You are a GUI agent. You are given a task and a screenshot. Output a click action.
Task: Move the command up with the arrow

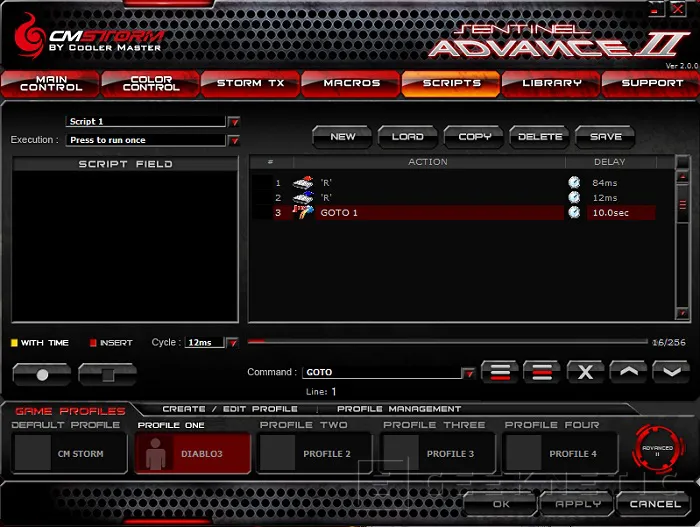point(629,372)
